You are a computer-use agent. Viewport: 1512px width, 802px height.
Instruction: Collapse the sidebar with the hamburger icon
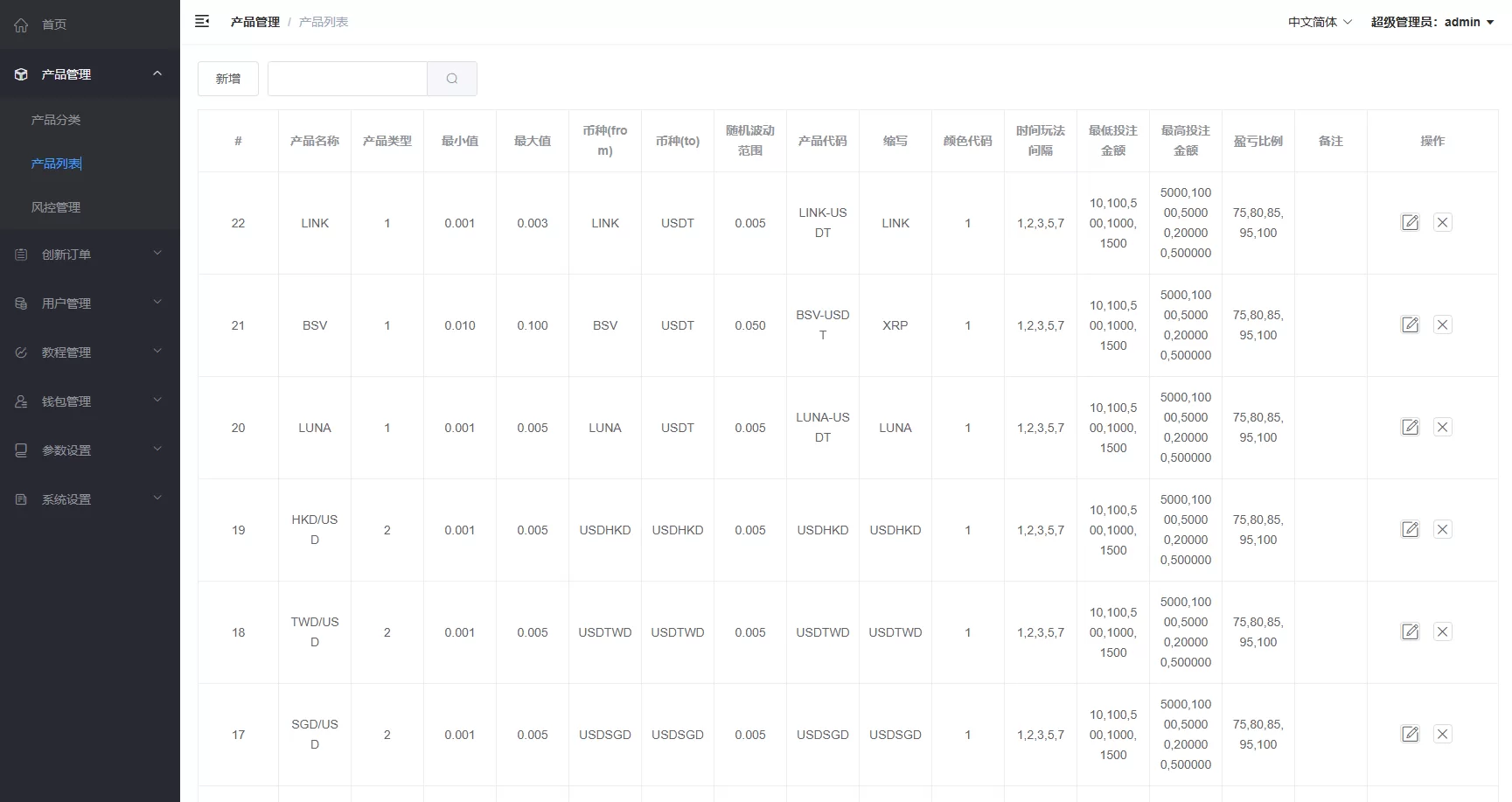click(202, 22)
